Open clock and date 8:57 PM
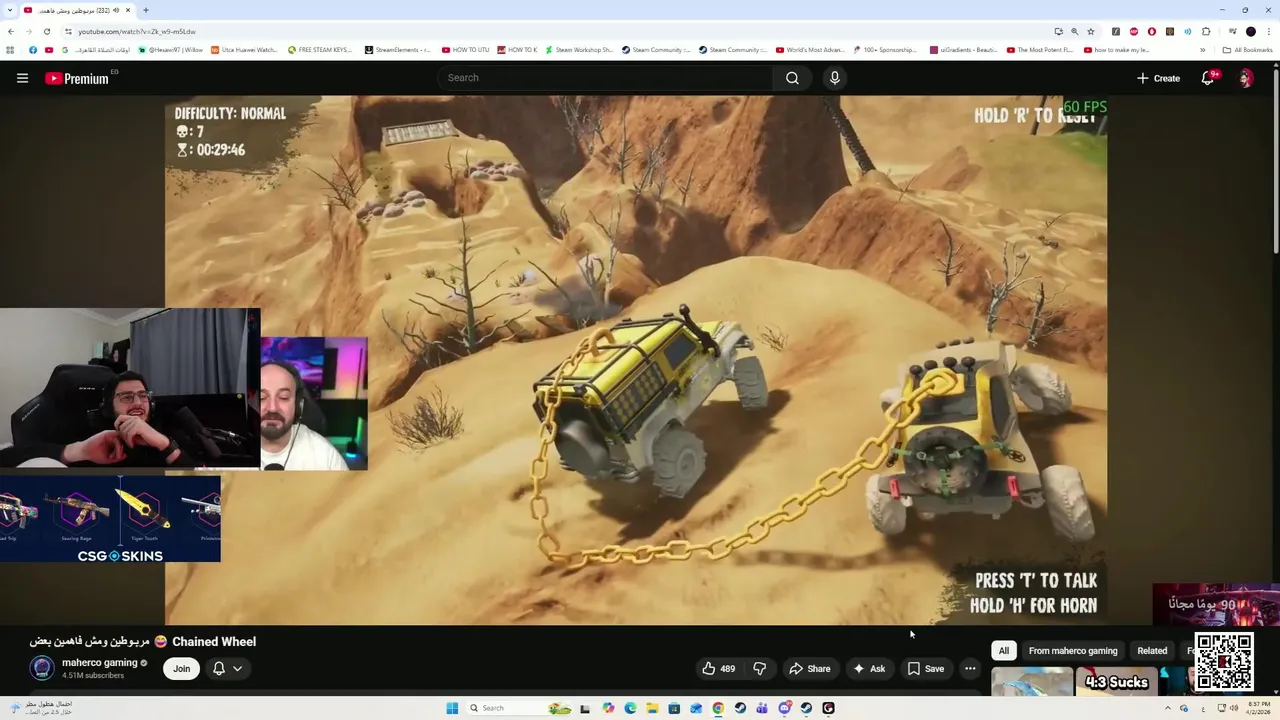 click(x=1258, y=708)
